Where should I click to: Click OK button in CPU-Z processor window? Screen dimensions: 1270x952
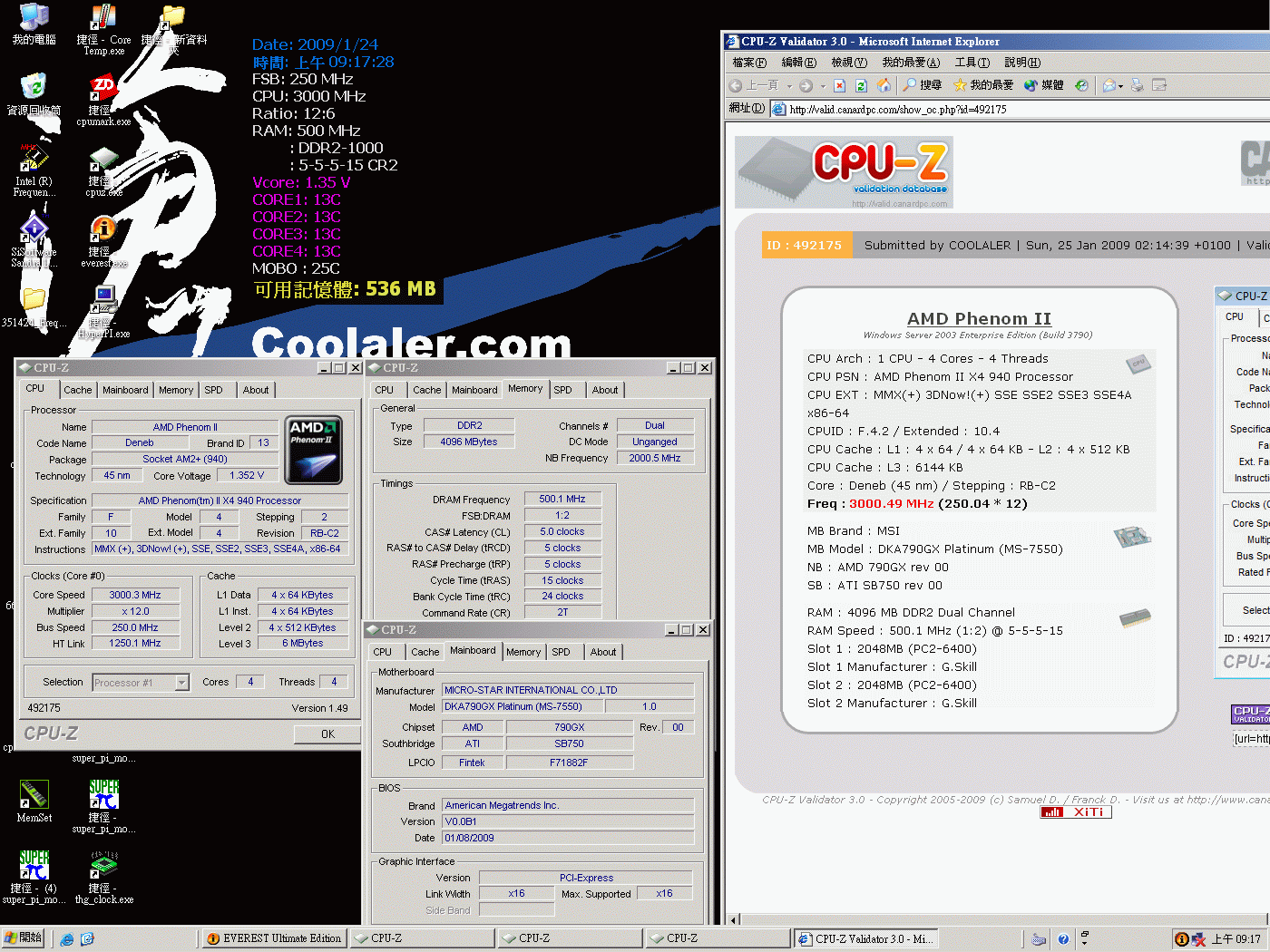pos(327,734)
